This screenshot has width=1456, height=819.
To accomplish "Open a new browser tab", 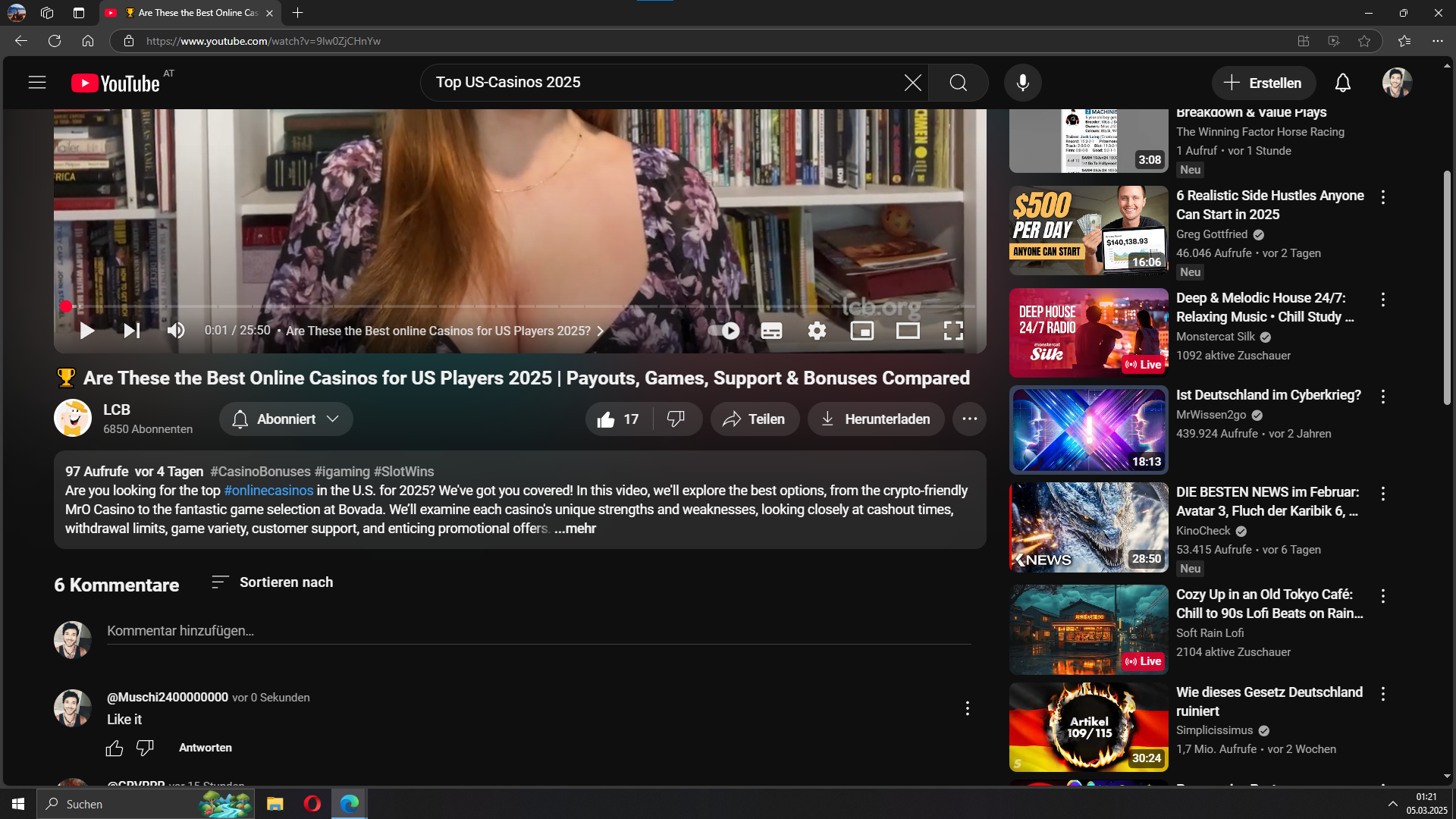I will [x=297, y=13].
